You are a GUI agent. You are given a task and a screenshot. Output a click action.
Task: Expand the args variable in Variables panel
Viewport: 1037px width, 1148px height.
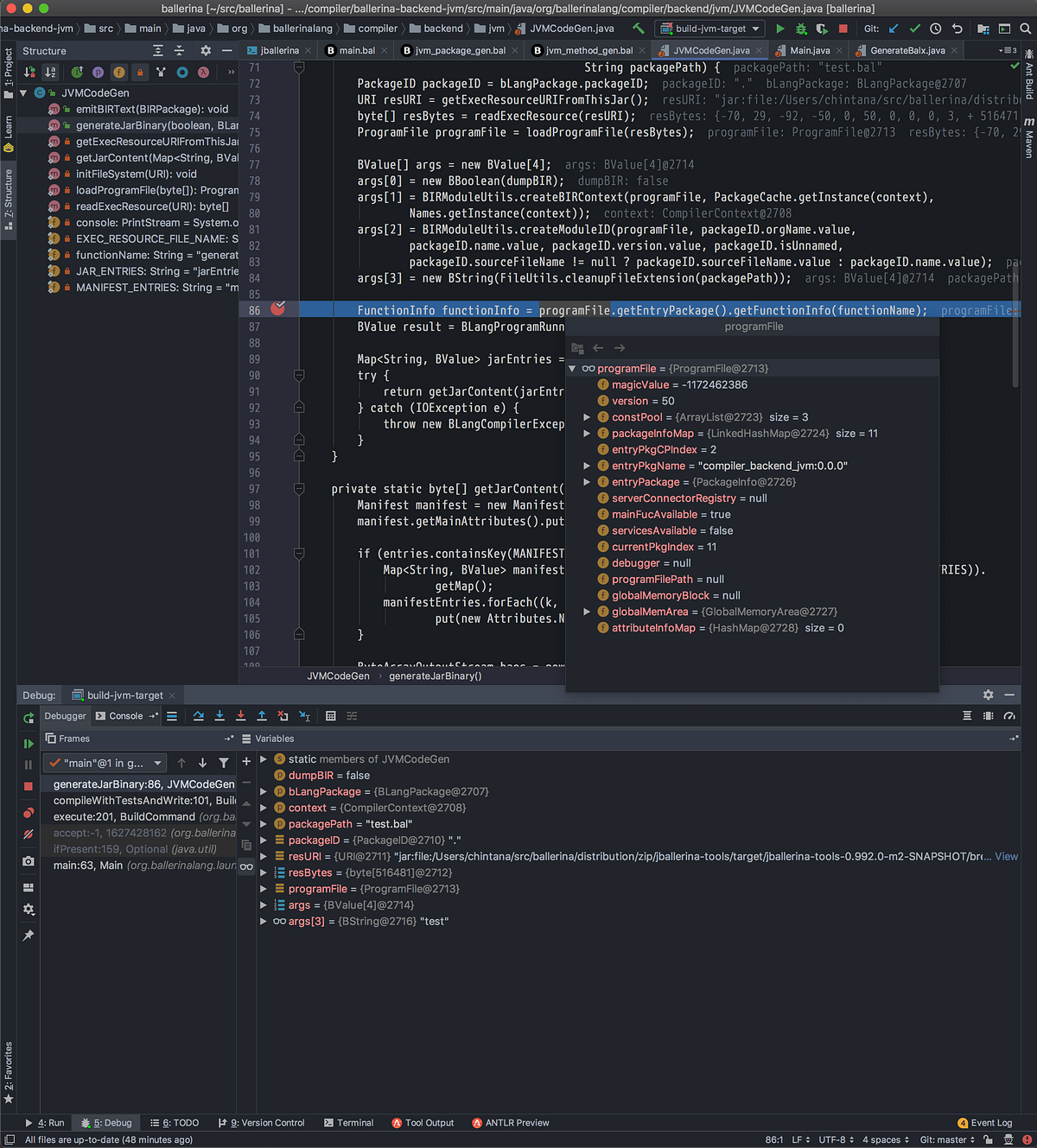click(x=263, y=904)
